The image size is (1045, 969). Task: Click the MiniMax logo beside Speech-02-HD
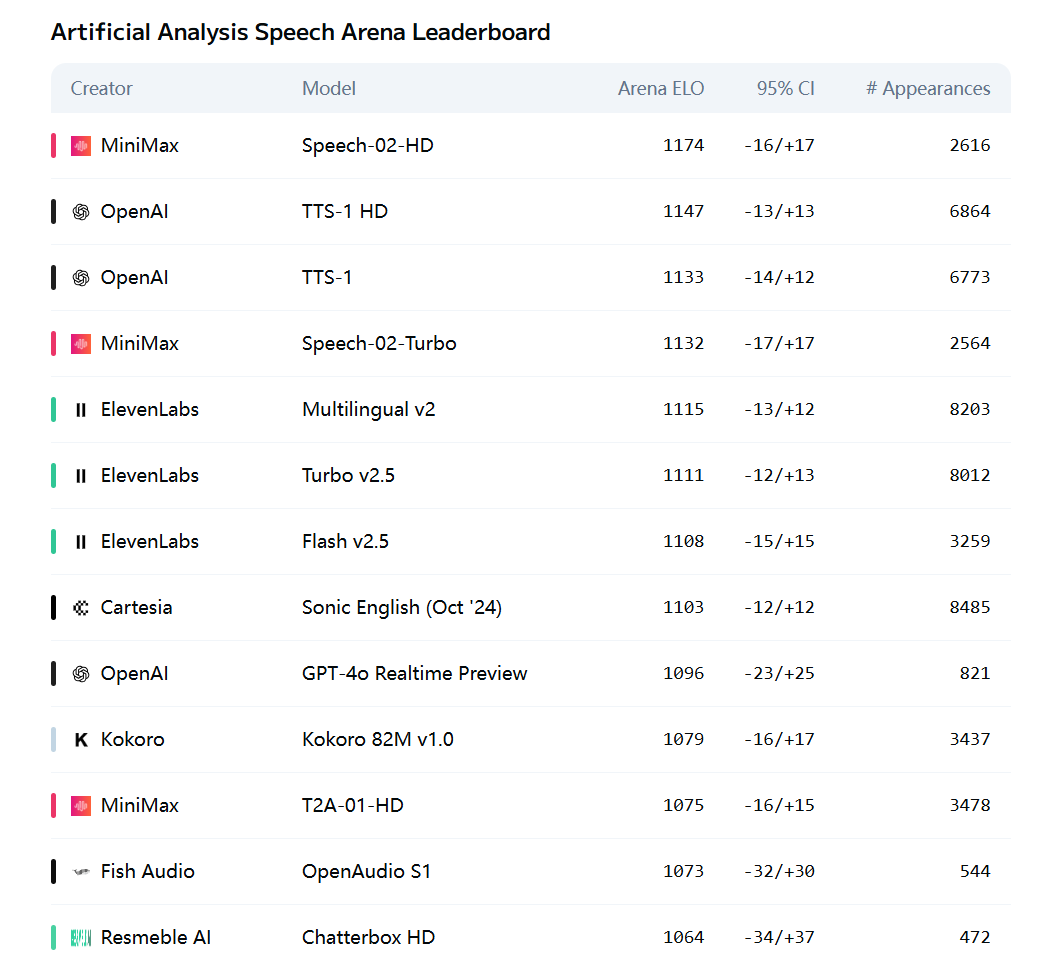81,145
